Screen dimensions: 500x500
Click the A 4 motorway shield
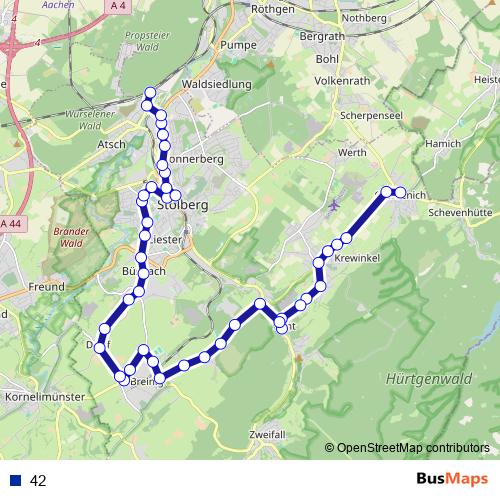(118, 6)
